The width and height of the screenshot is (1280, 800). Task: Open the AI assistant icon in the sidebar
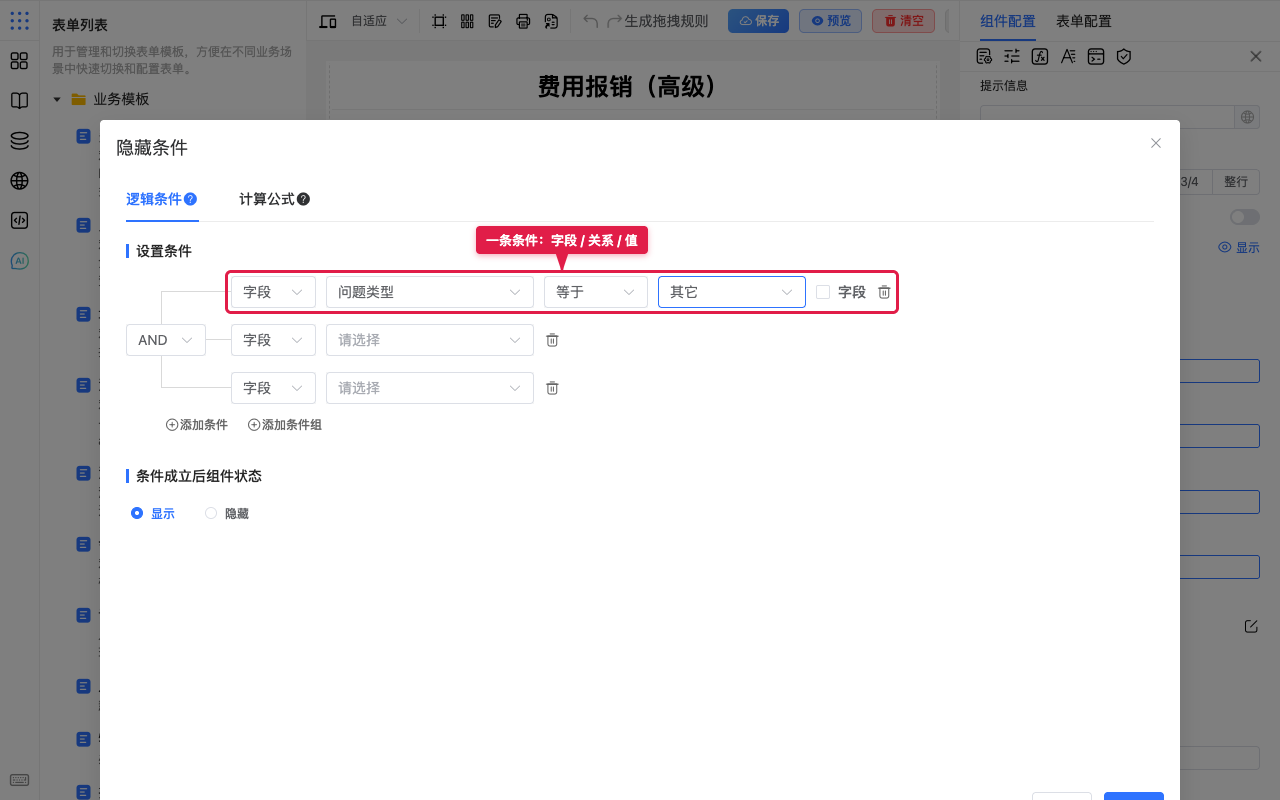pyautogui.click(x=19, y=261)
